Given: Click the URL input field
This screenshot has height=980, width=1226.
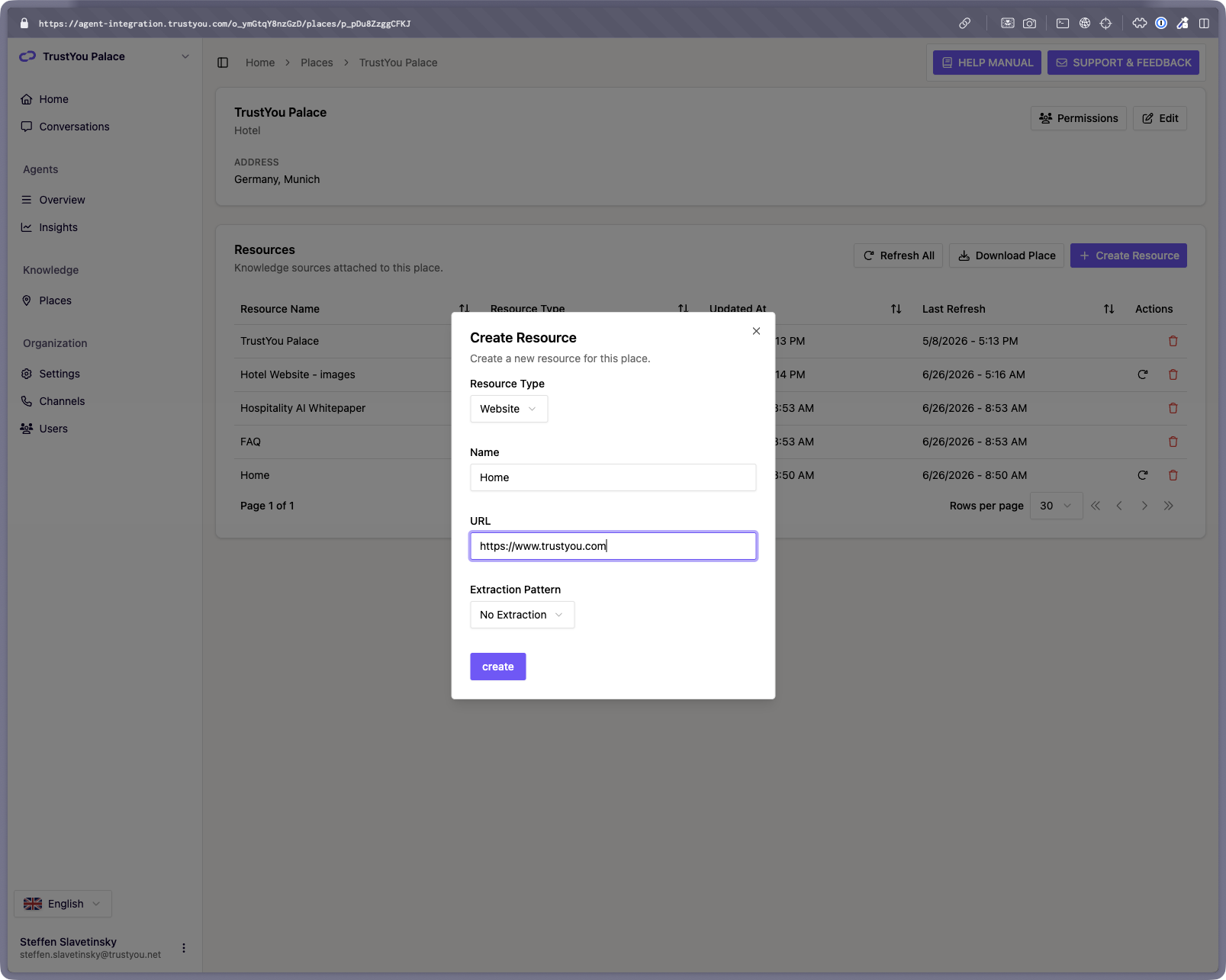Looking at the screenshot, I should 613,546.
